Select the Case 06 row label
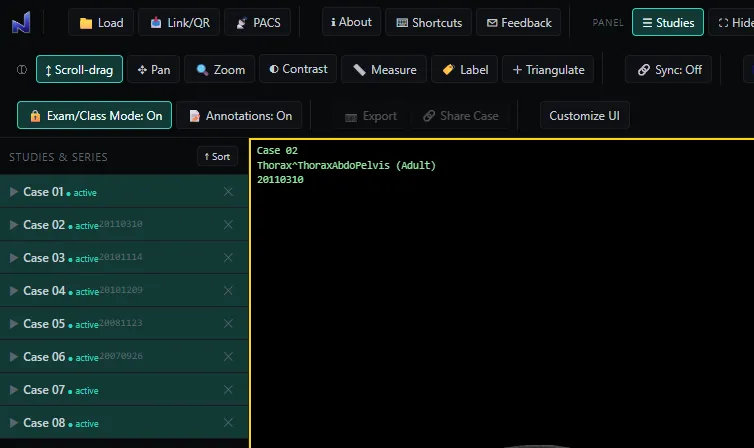The image size is (754, 448). click(44, 357)
